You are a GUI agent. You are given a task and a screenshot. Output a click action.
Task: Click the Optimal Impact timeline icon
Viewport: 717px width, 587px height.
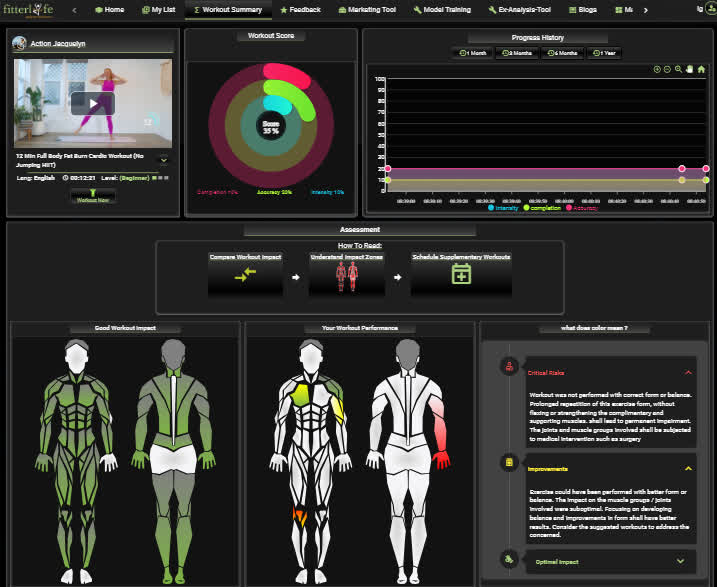pyautogui.click(x=509, y=559)
